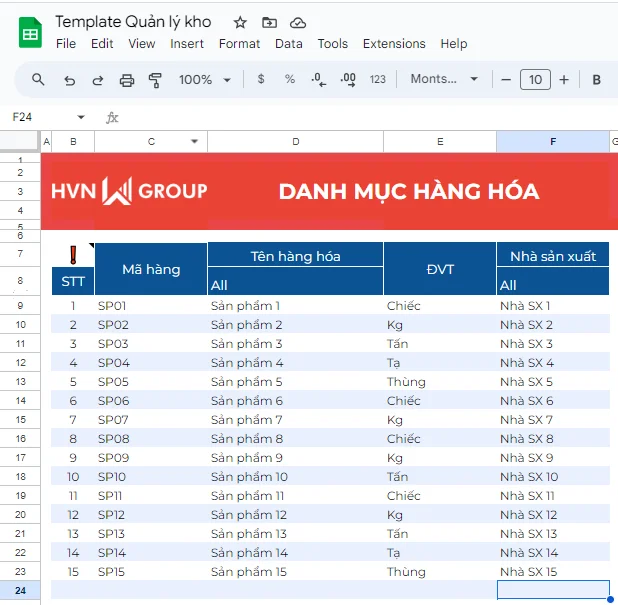
Task: Star the Template Quản lý kho document
Action: point(240,22)
